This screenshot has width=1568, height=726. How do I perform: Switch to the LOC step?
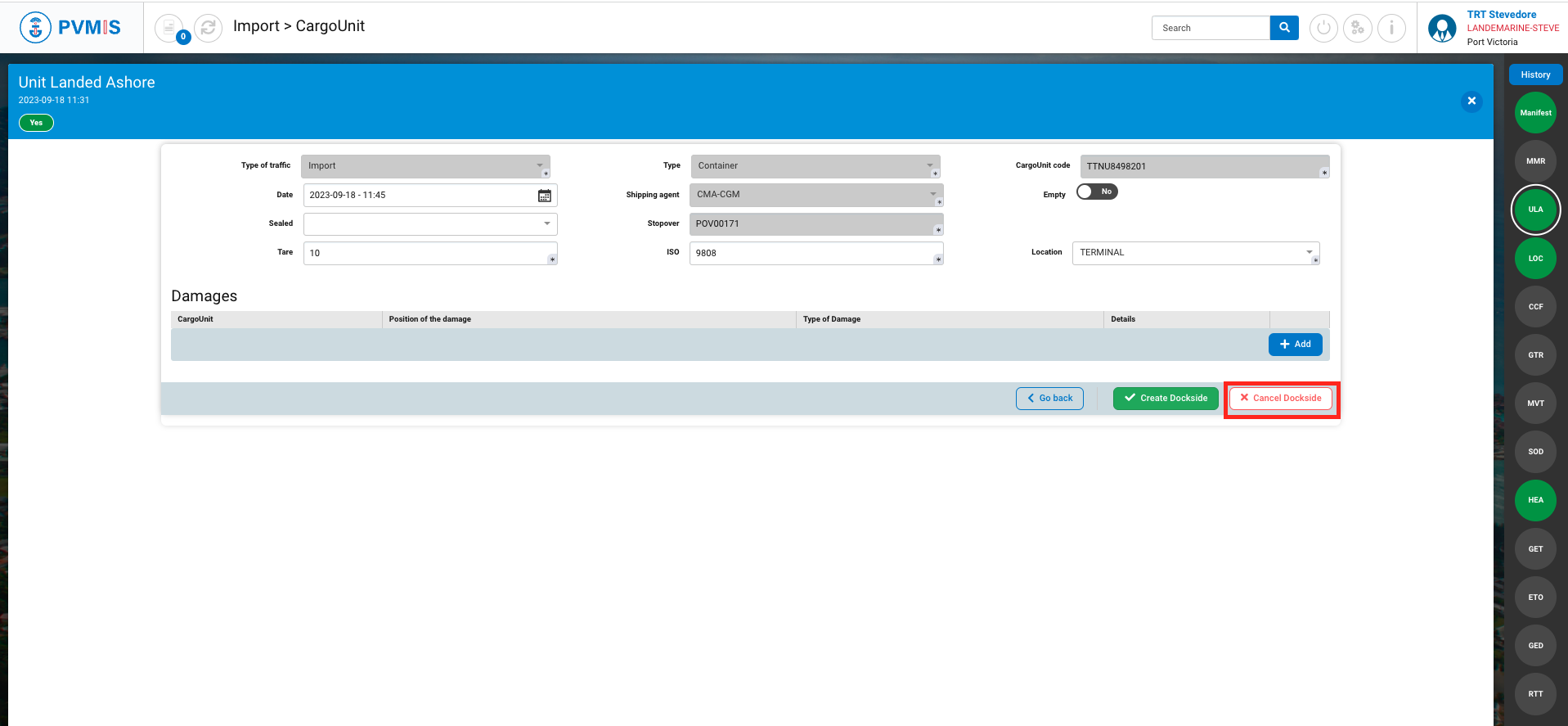point(1535,259)
